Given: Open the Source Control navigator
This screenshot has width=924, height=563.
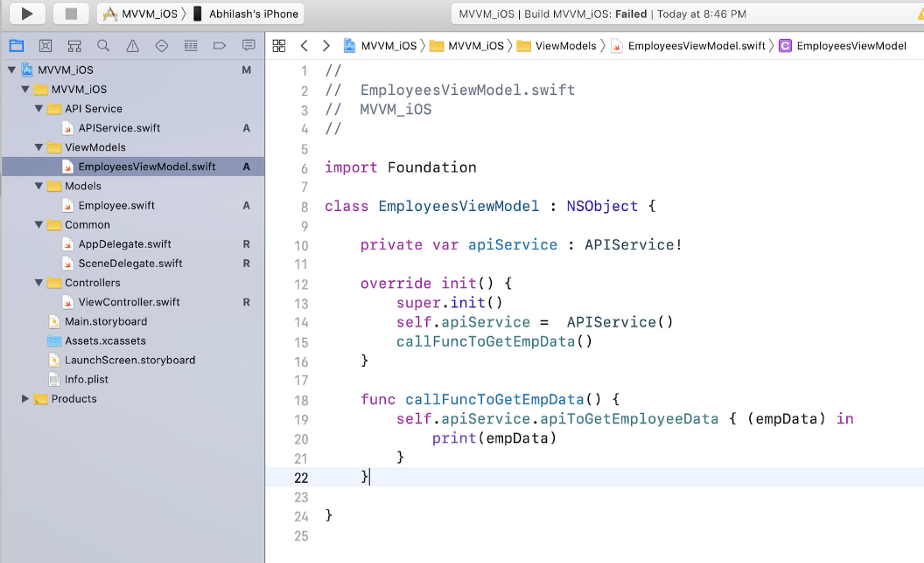Looking at the screenshot, I should pos(45,46).
